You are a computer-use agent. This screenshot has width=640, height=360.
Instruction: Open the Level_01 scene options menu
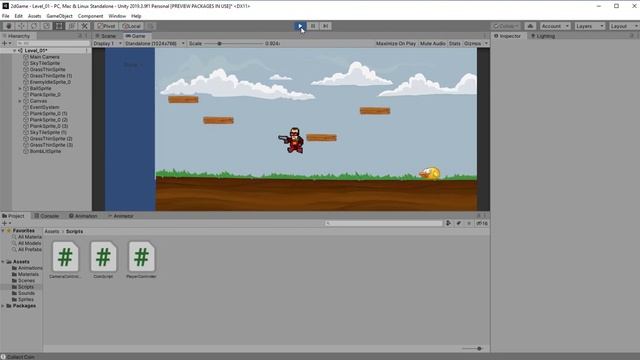pos(87,51)
